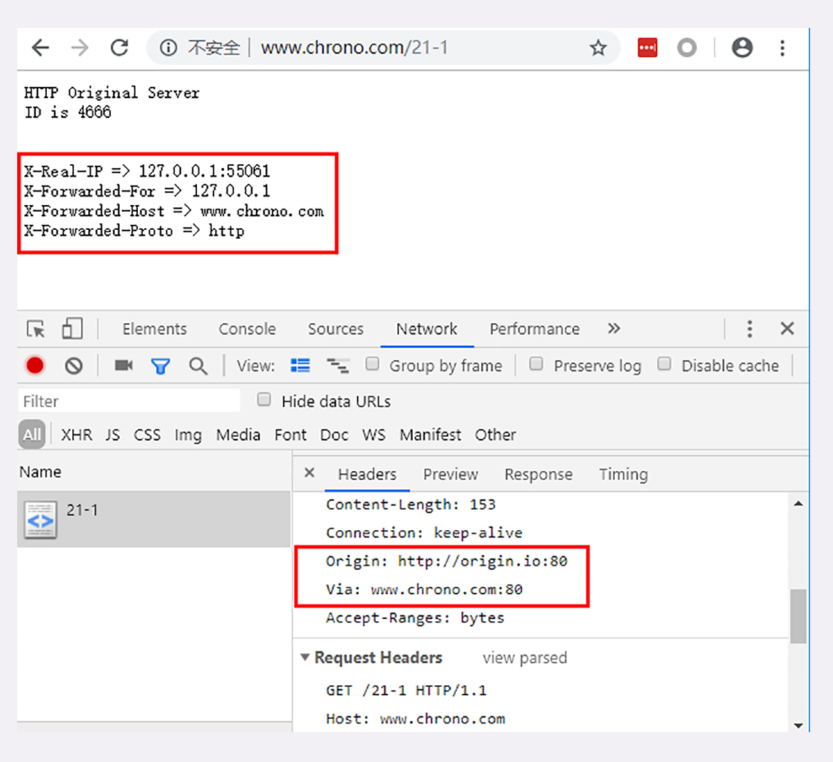View the Timing detail tab

624,474
